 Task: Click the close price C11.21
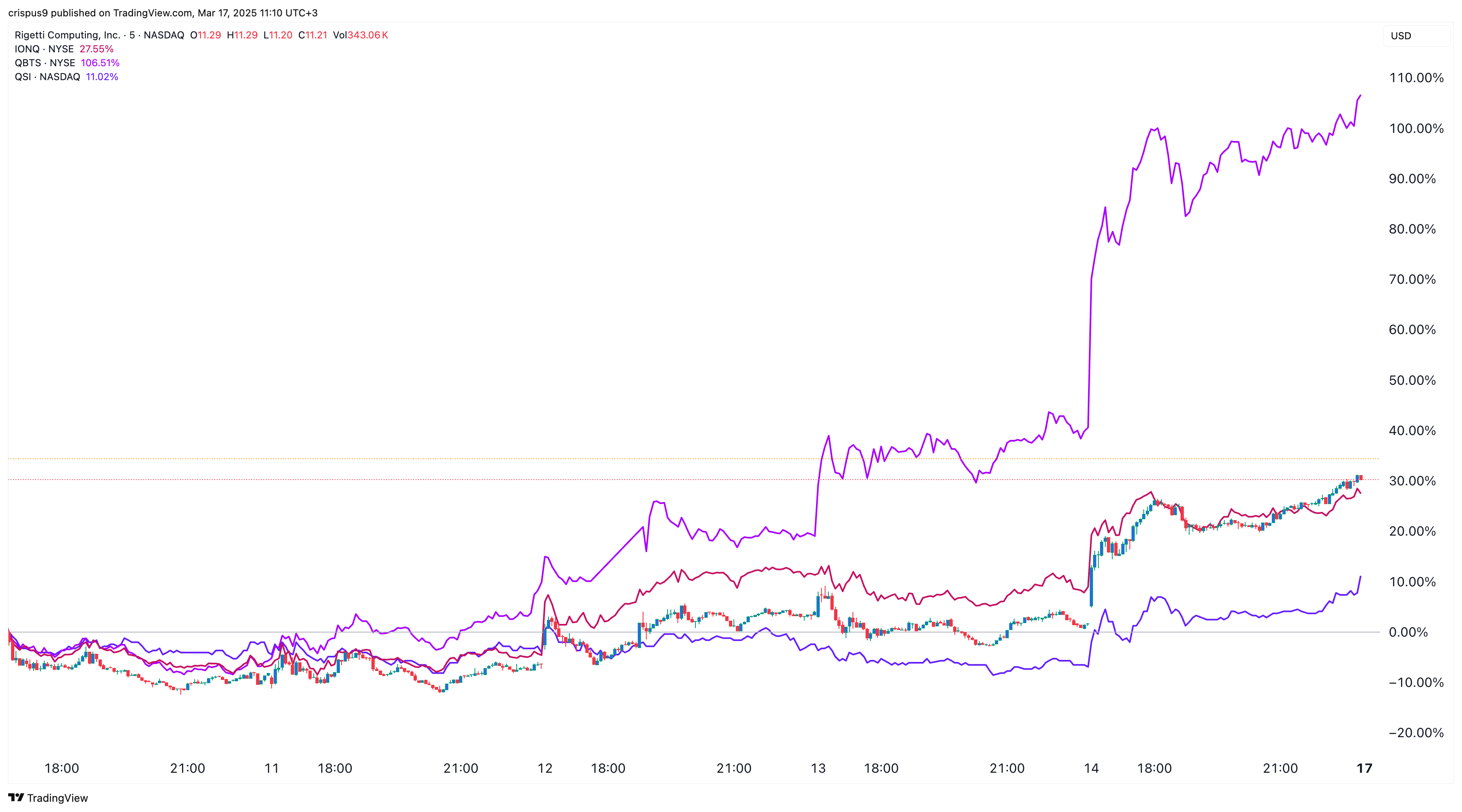(313, 35)
